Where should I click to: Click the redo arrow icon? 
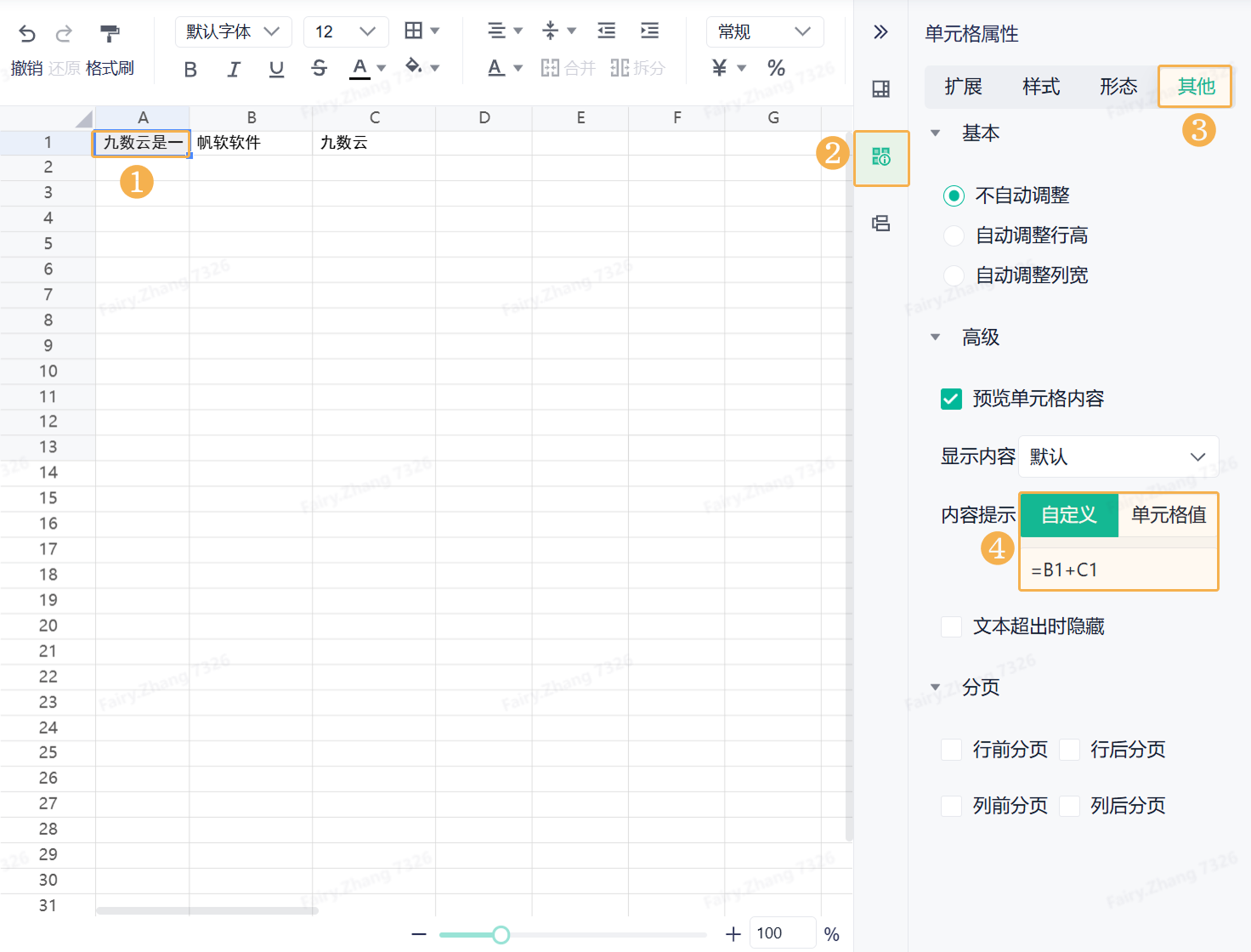[64, 34]
